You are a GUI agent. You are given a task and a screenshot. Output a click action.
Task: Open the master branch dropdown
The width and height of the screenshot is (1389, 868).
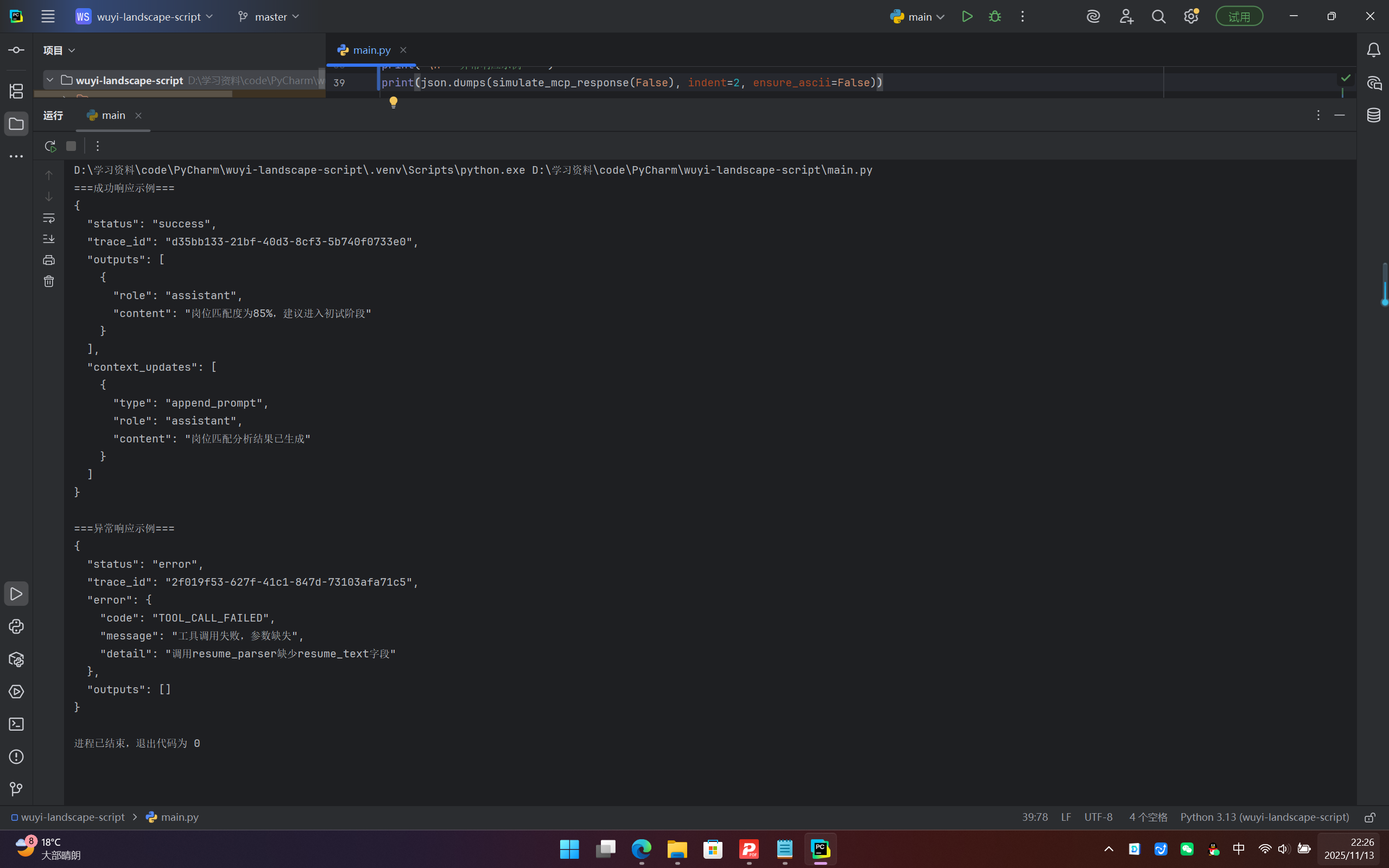(x=270, y=17)
